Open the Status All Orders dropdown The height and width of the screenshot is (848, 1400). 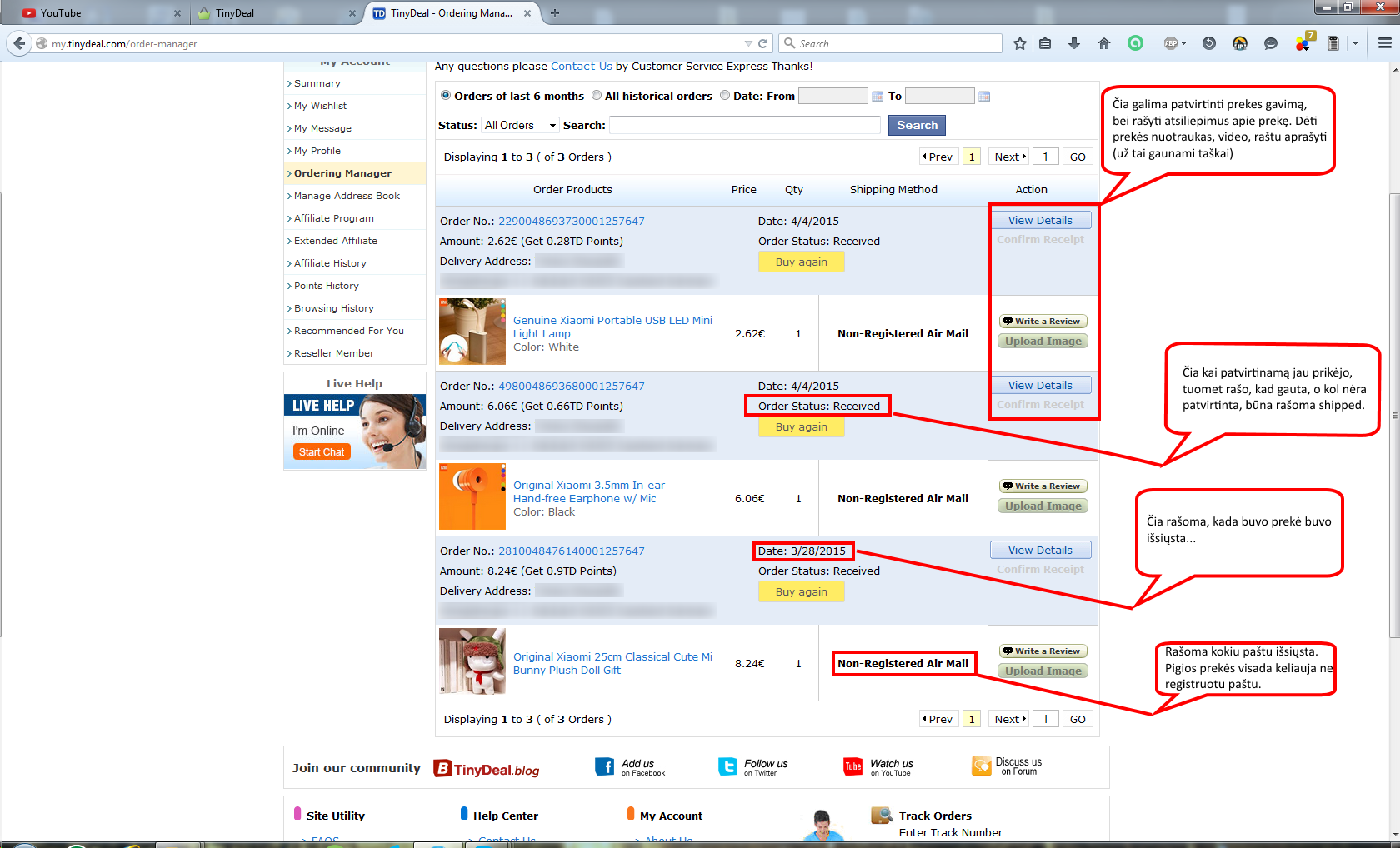pos(521,125)
